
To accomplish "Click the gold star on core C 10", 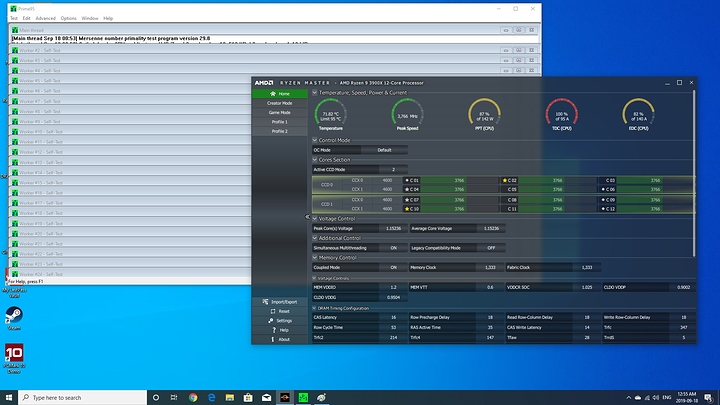I will 407,209.
